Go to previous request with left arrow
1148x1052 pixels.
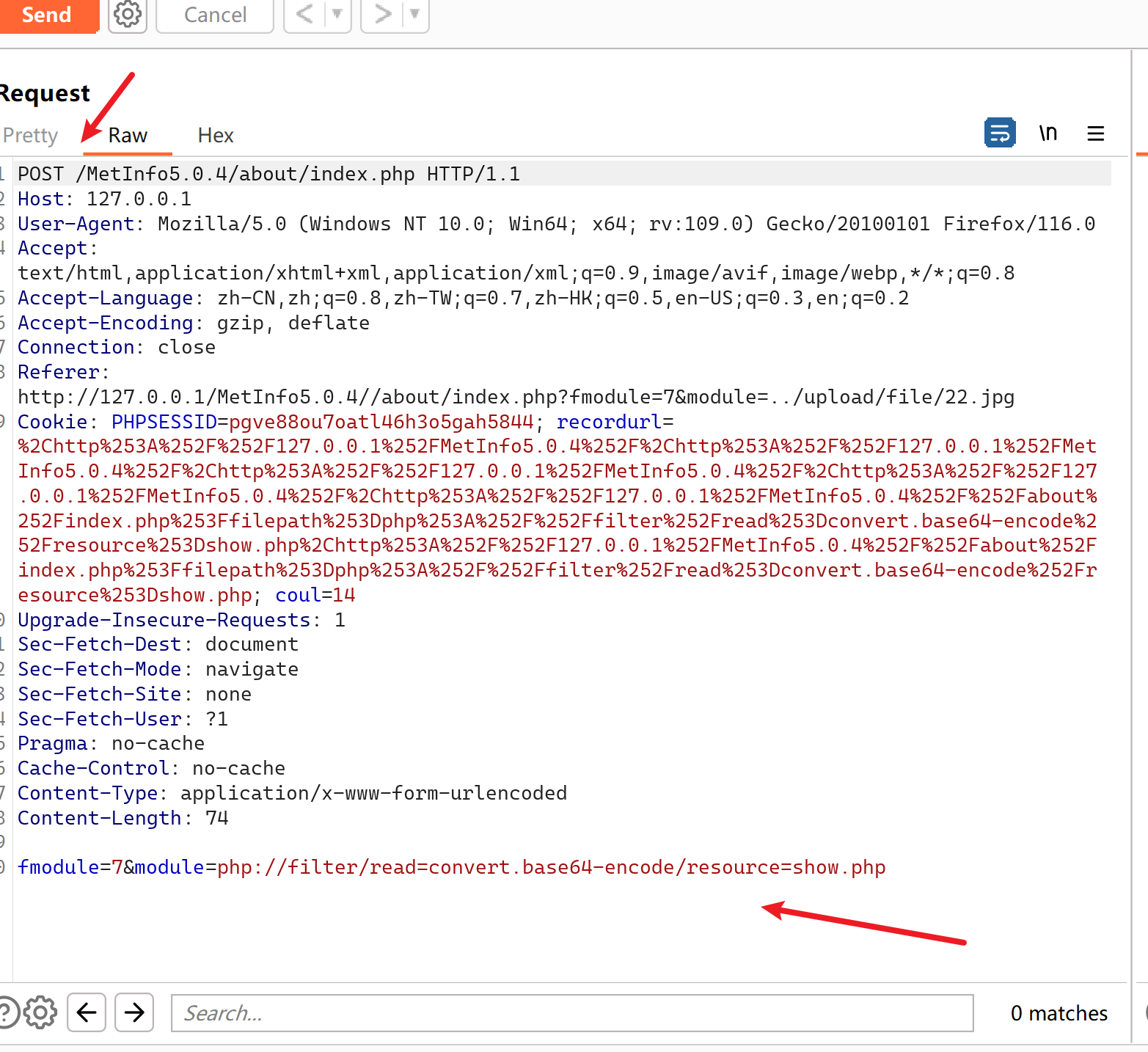[x=304, y=15]
